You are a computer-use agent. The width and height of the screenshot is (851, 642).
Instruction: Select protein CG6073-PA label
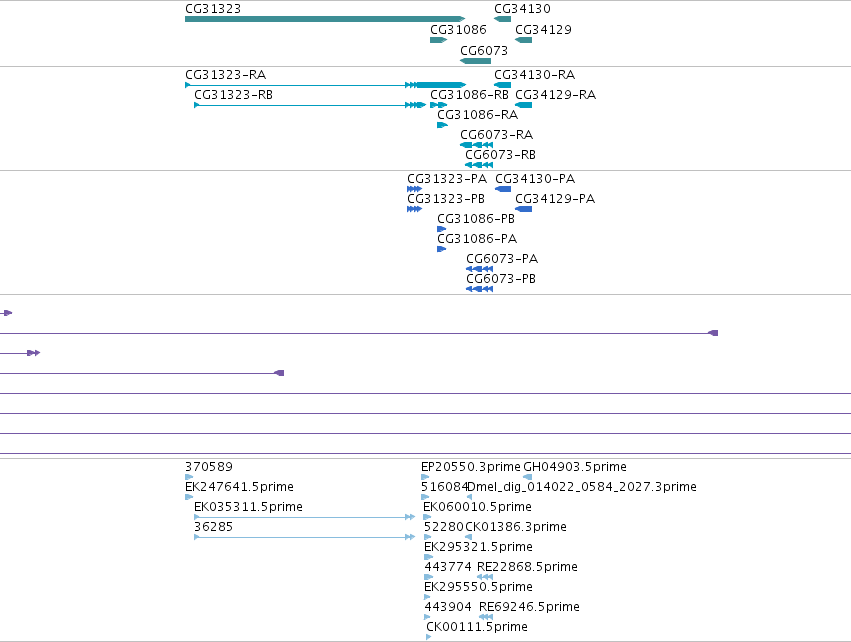point(502,259)
